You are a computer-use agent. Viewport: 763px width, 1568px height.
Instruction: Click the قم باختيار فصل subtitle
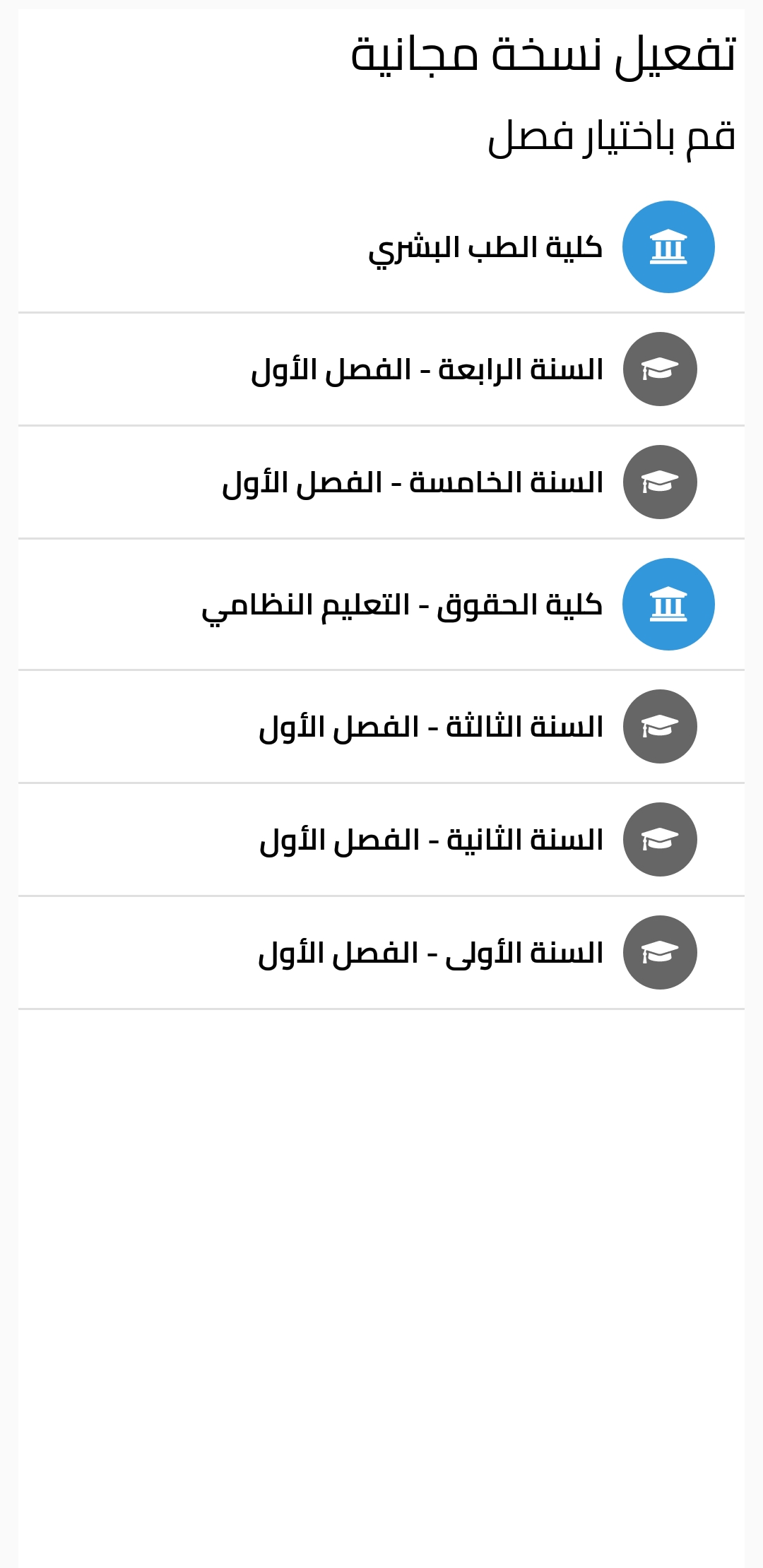[x=611, y=137]
